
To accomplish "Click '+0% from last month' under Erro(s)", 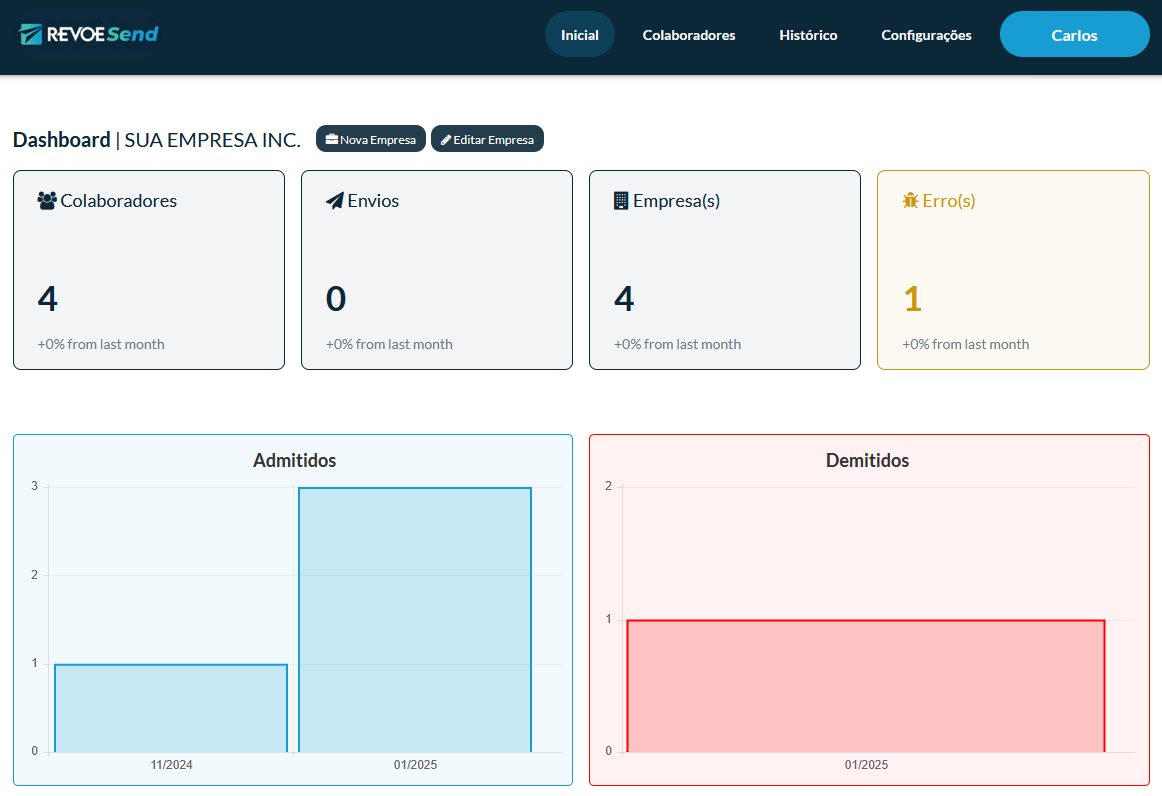I will pyautogui.click(x=966, y=344).
